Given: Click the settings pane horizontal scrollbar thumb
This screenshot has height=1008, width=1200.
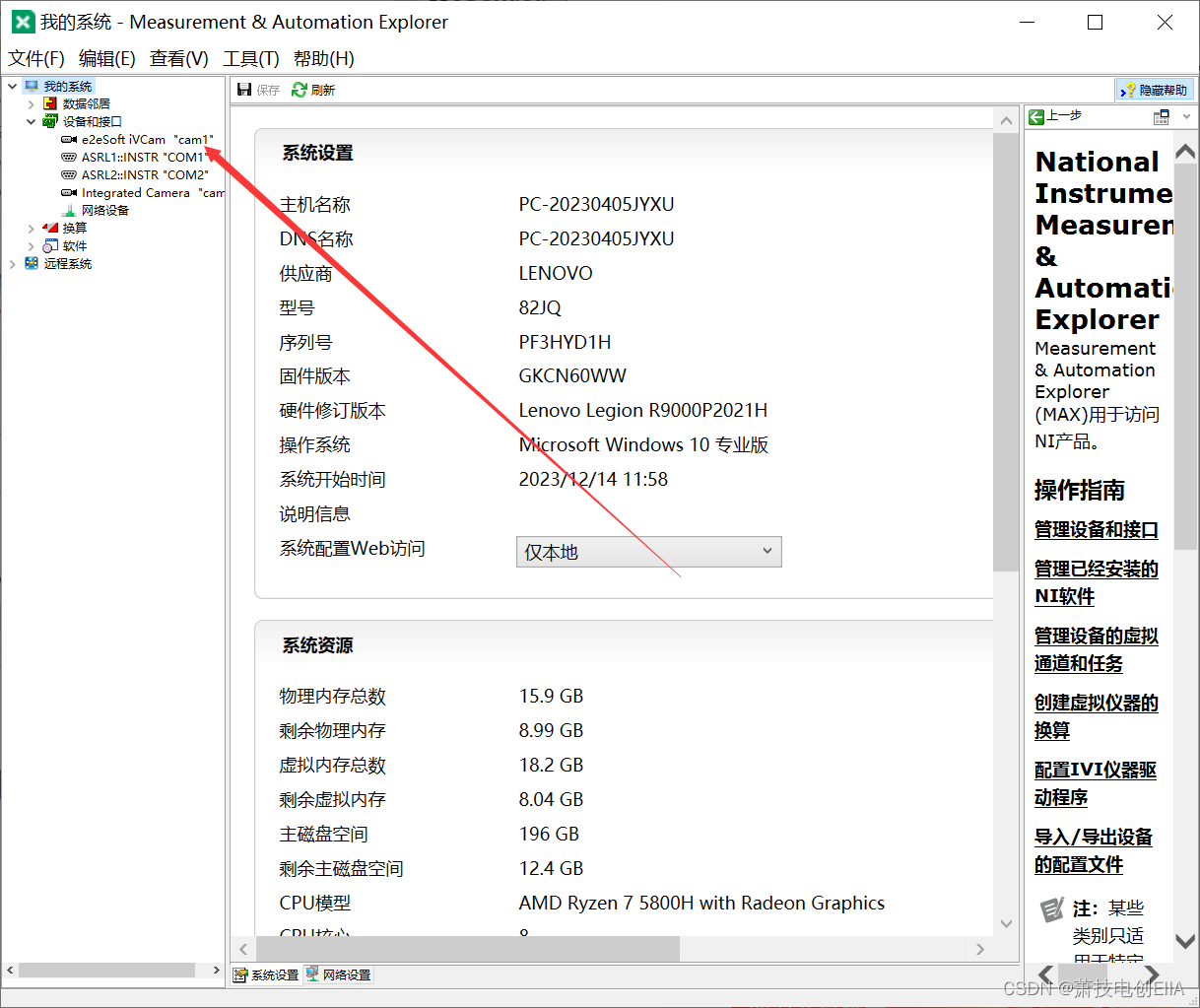Looking at the screenshot, I should [x=468, y=949].
